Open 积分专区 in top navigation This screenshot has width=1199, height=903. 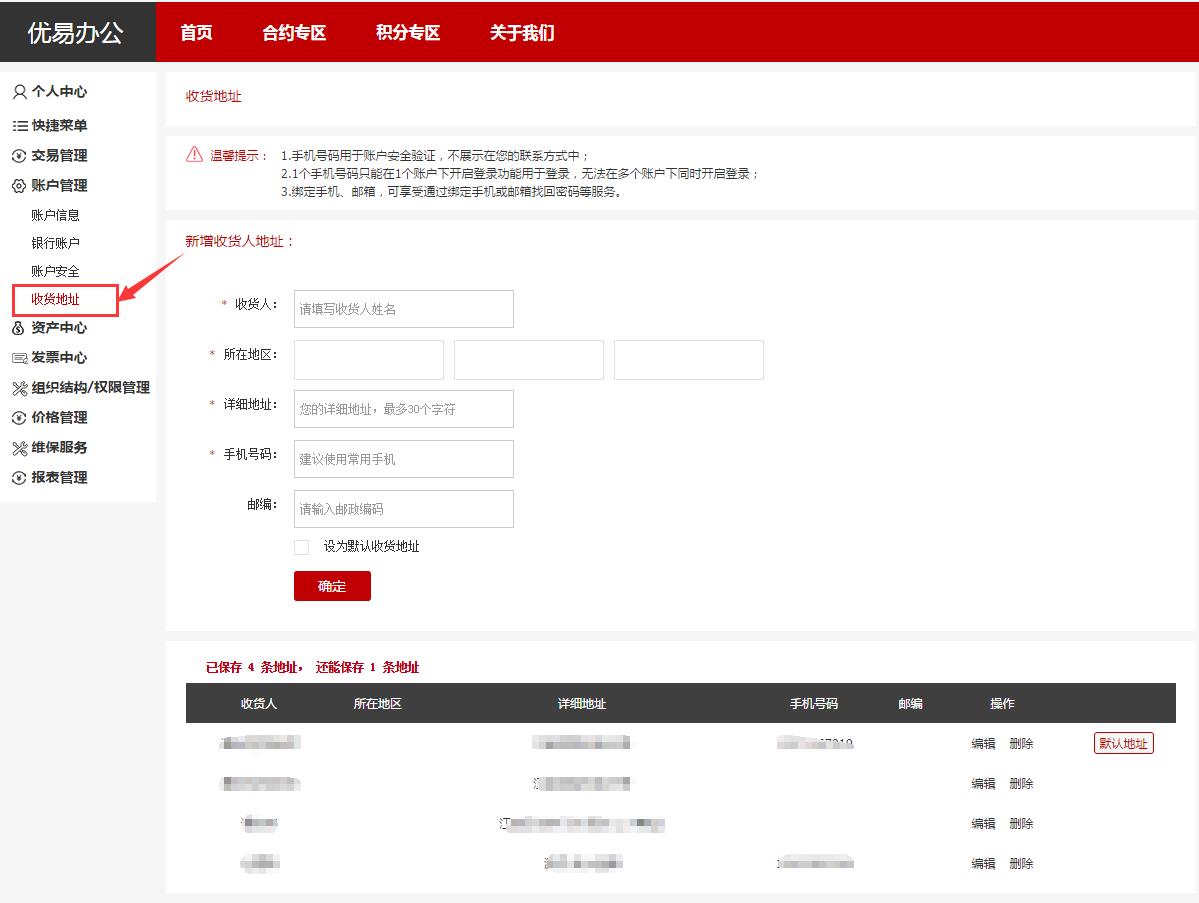coord(408,32)
